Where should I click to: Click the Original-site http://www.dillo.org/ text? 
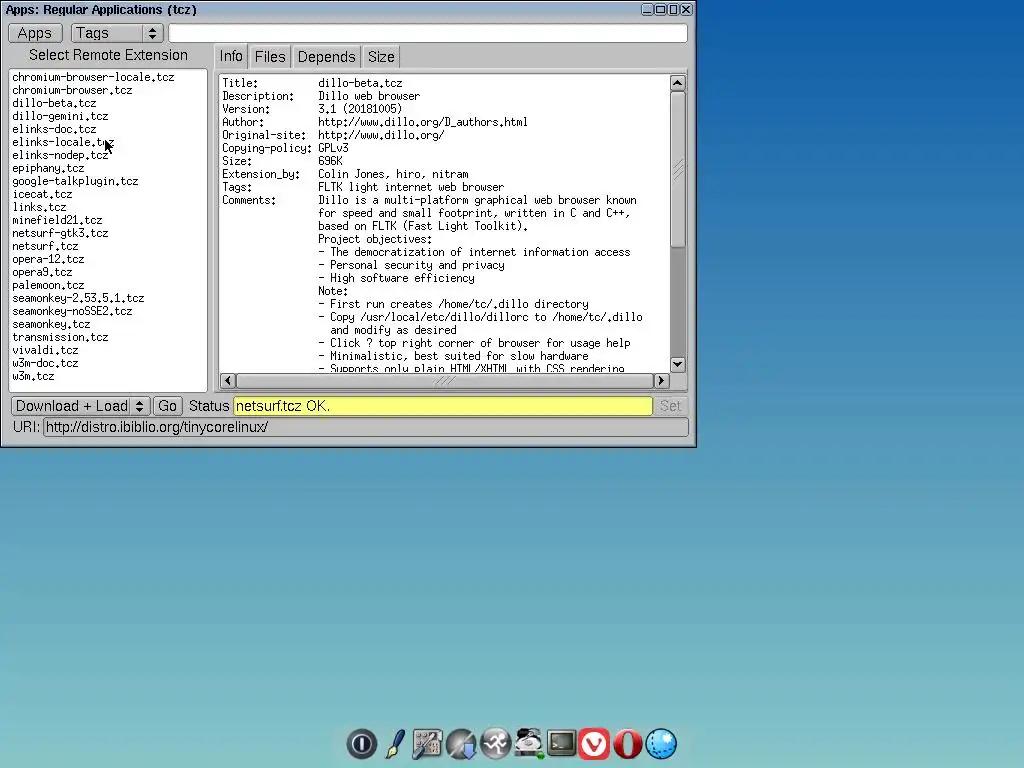click(381, 135)
